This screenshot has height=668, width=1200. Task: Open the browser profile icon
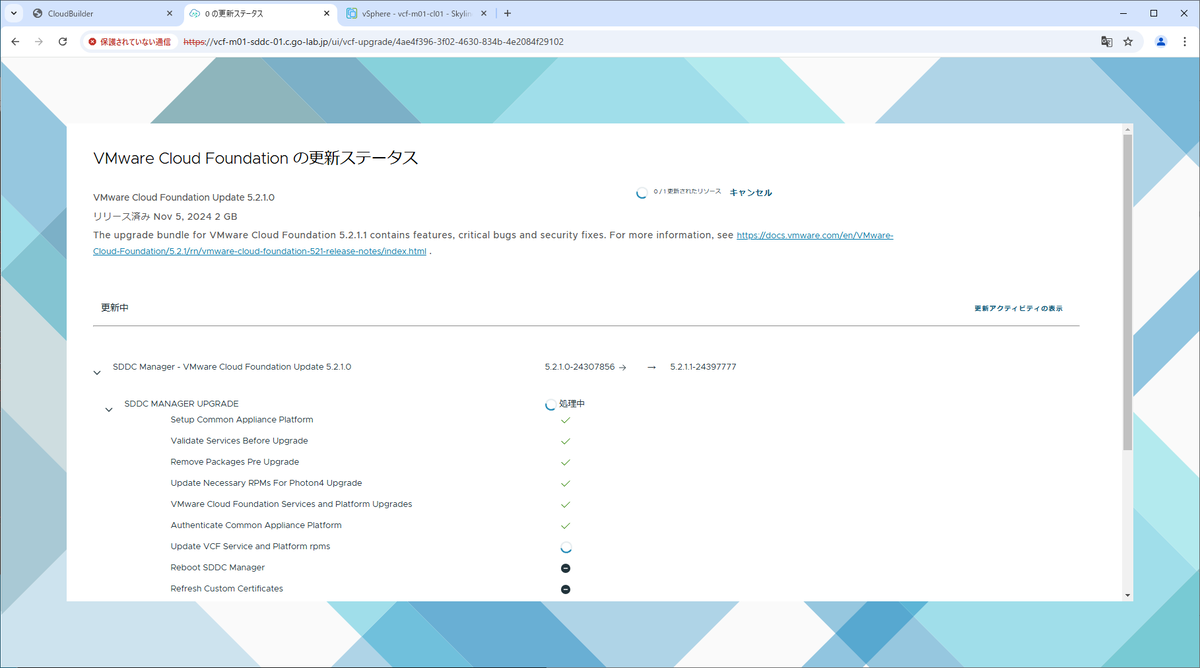1160,42
